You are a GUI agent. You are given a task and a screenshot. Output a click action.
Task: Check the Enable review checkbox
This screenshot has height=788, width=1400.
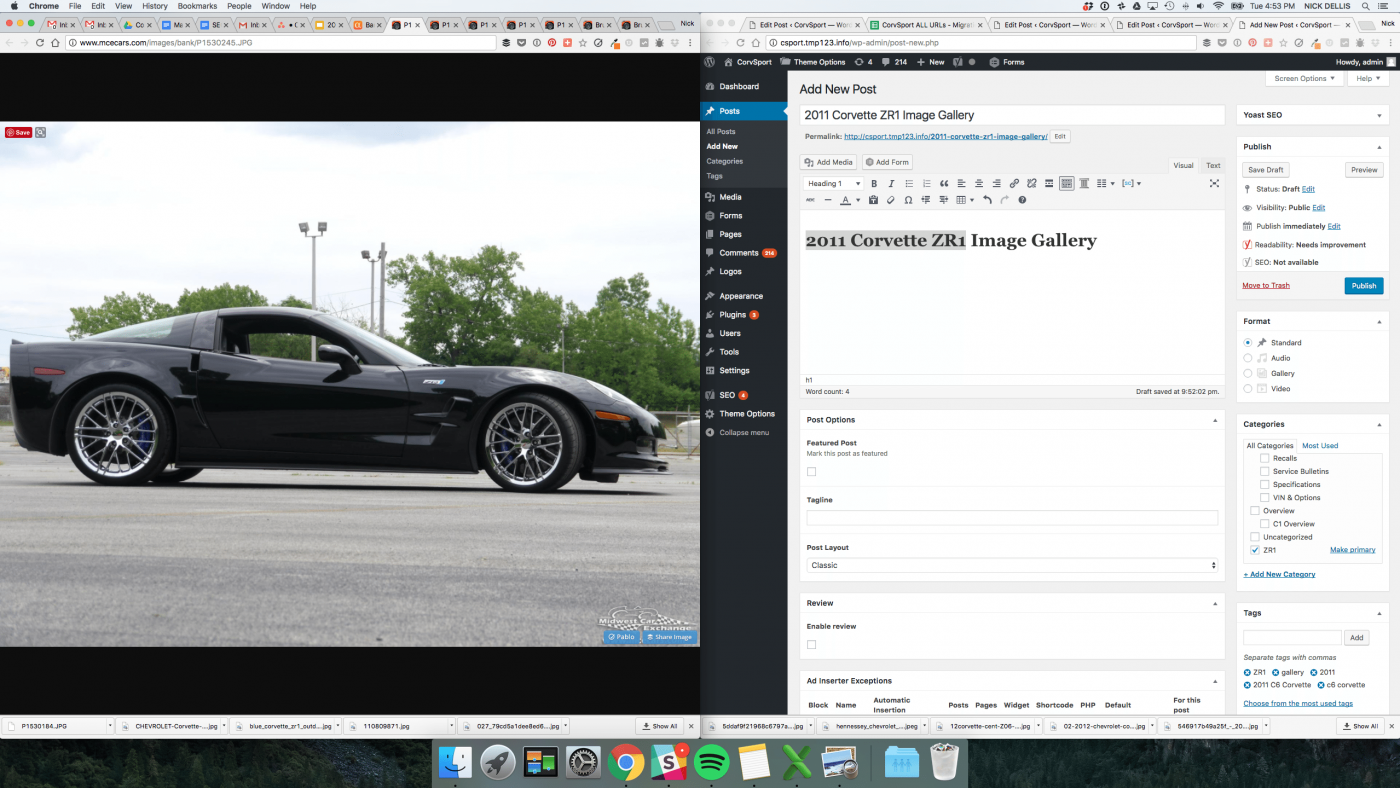[811, 644]
